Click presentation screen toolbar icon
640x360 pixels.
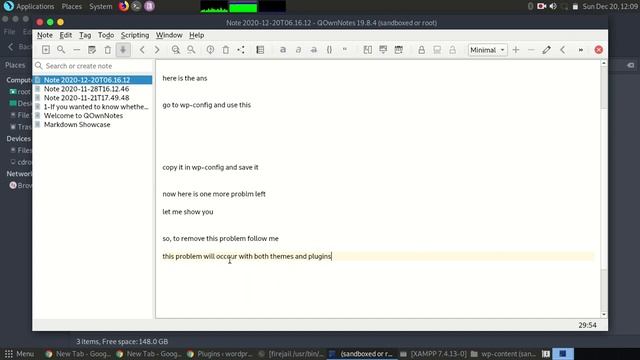pyautogui.click(x=383, y=50)
